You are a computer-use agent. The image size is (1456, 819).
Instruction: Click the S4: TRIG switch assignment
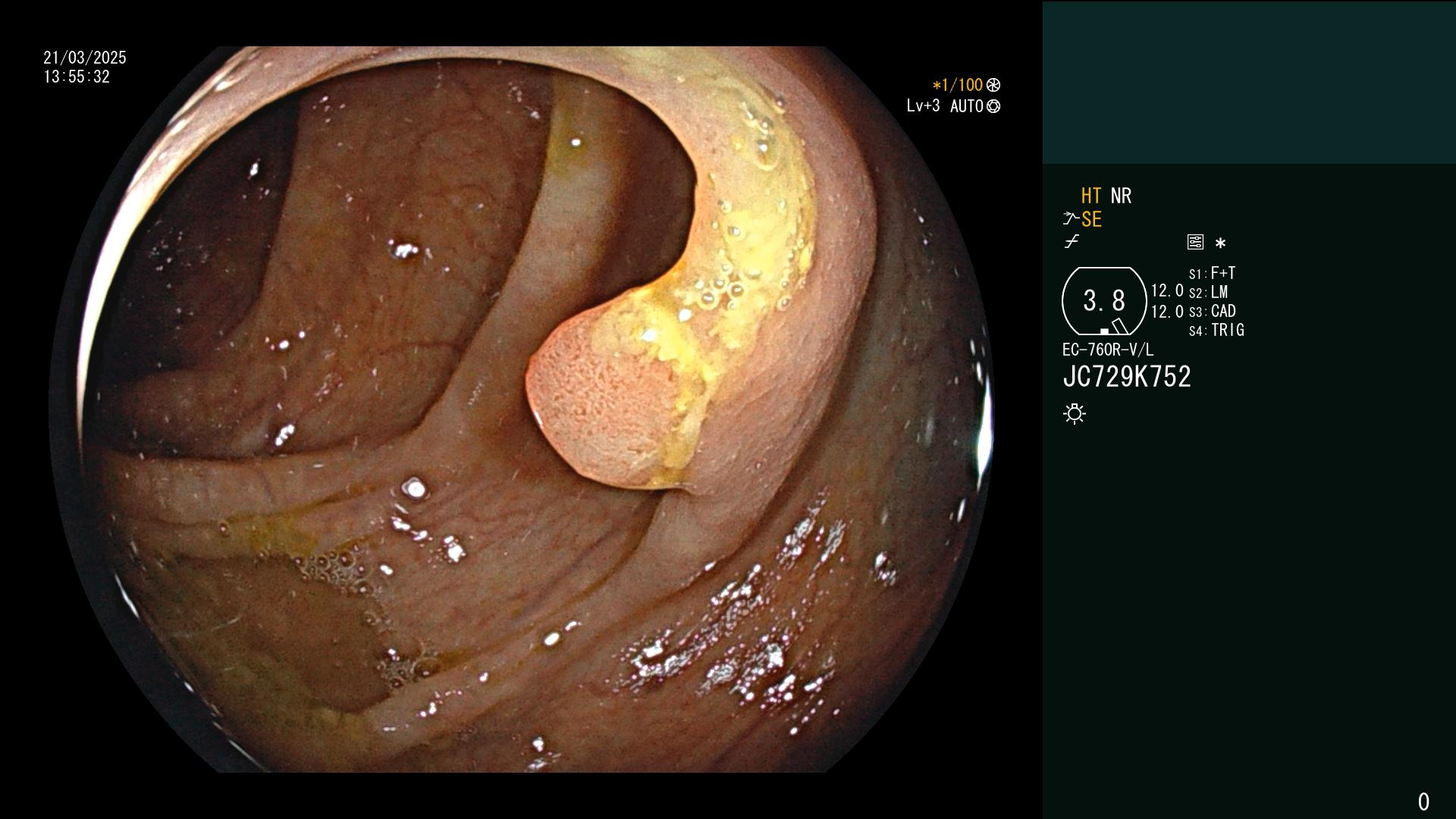tap(1216, 330)
